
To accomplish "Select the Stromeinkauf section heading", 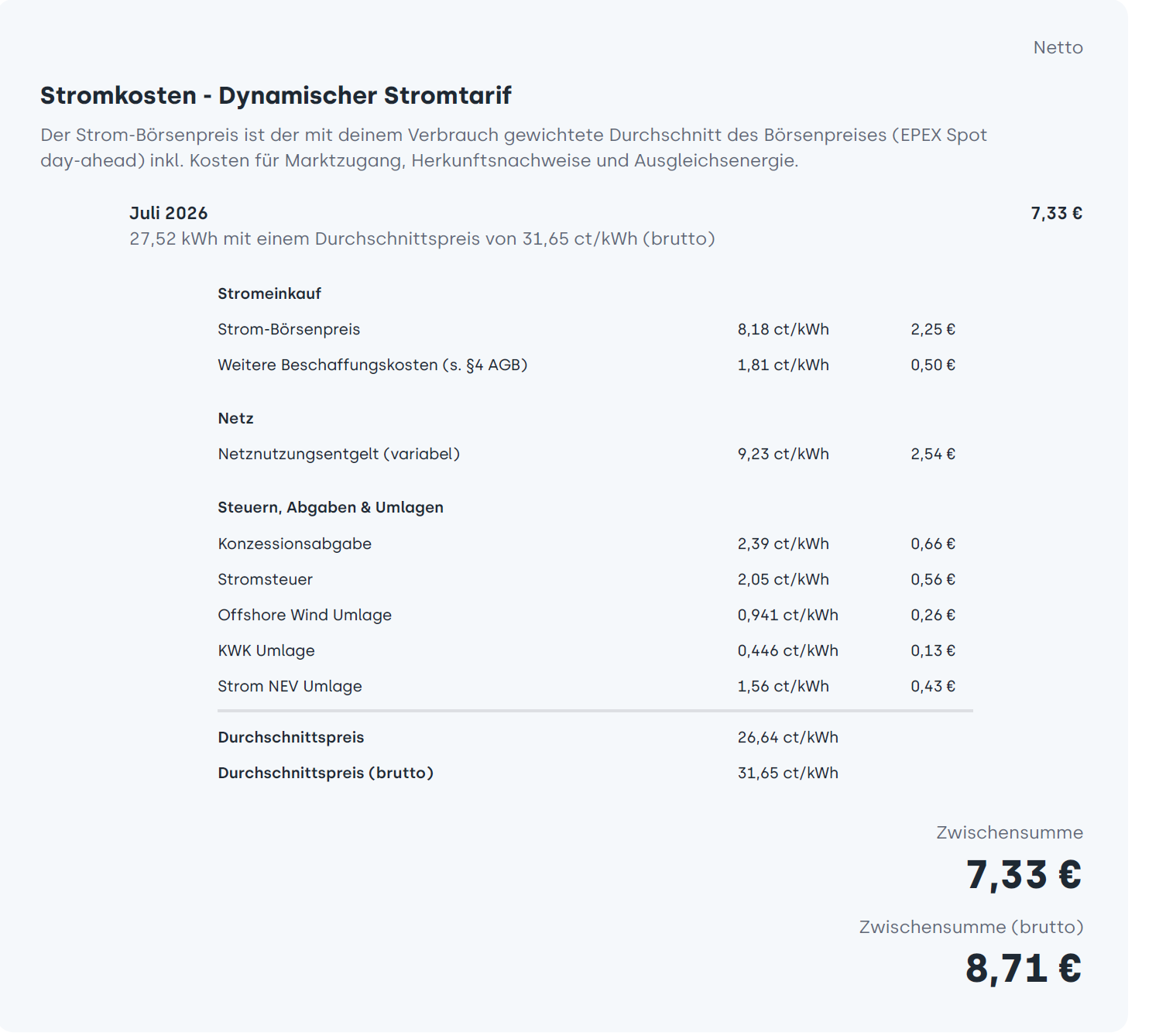I will tap(269, 293).
